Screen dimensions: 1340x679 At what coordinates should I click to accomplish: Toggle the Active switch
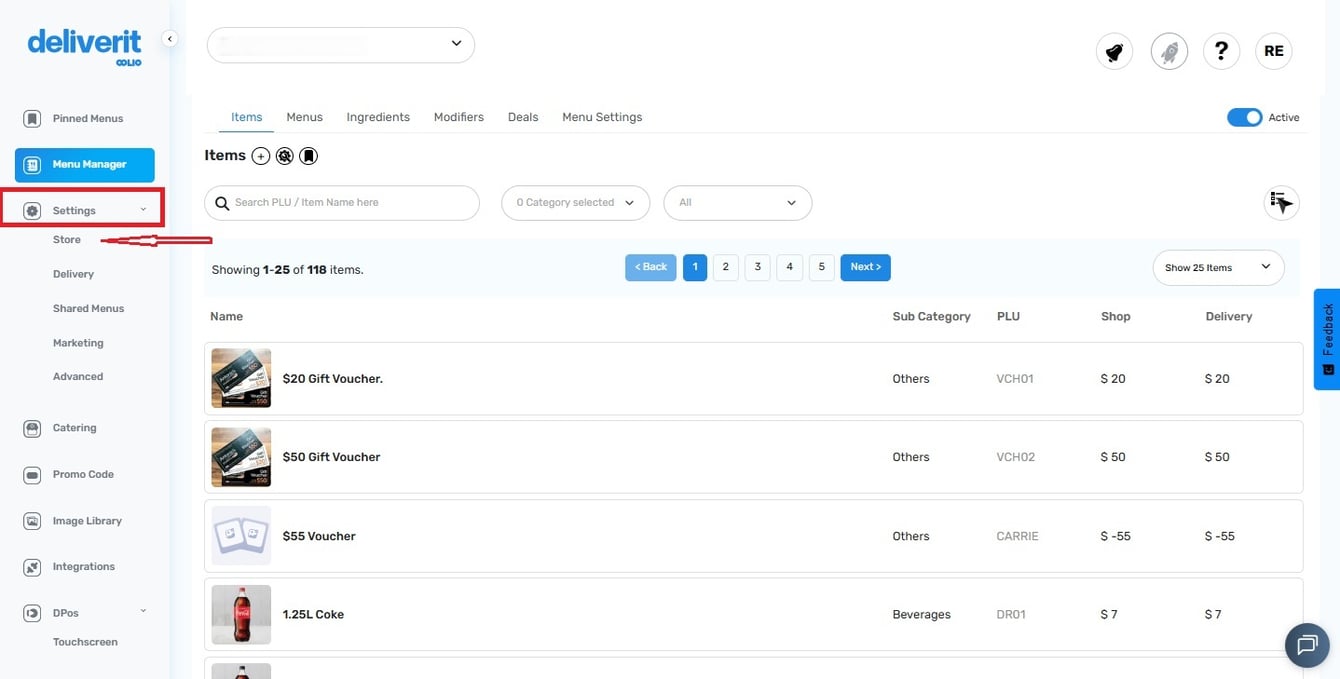click(1245, 118)
